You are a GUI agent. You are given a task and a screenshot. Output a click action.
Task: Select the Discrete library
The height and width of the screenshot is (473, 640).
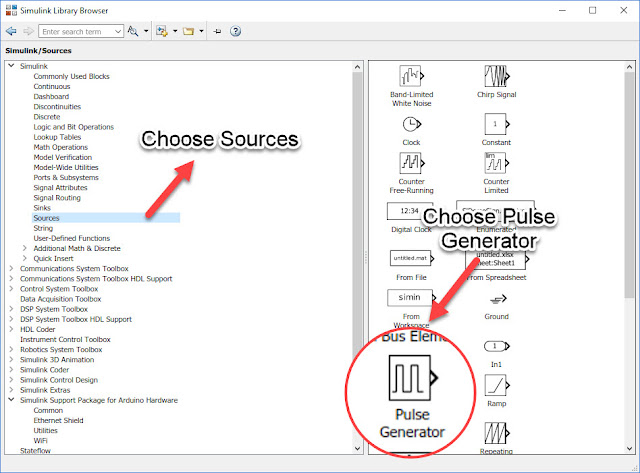tap(47, 117)
